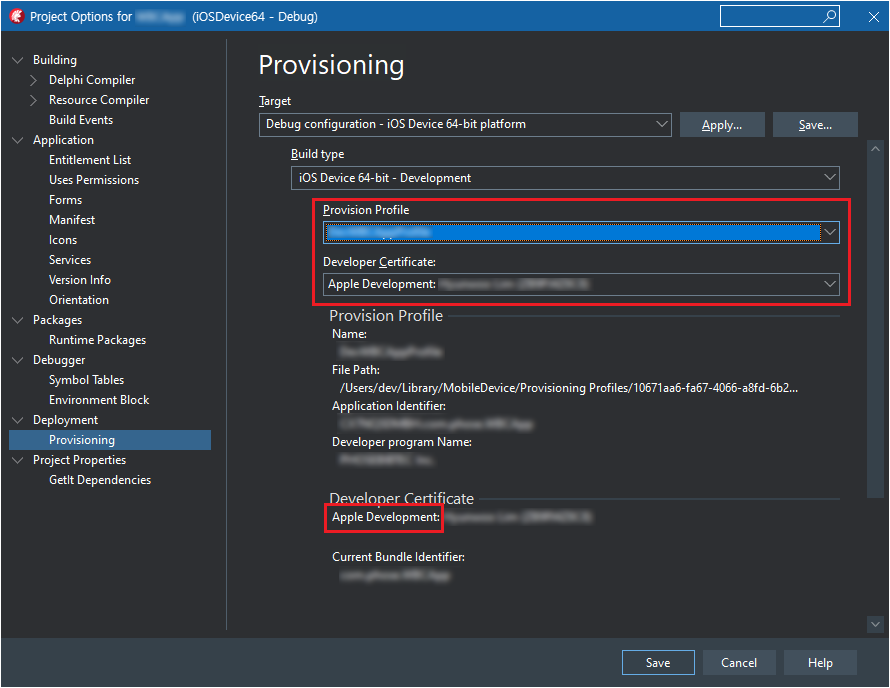Open the Uses Permissions page
Screen dimensions: 890x688
[x=94, y=180]
